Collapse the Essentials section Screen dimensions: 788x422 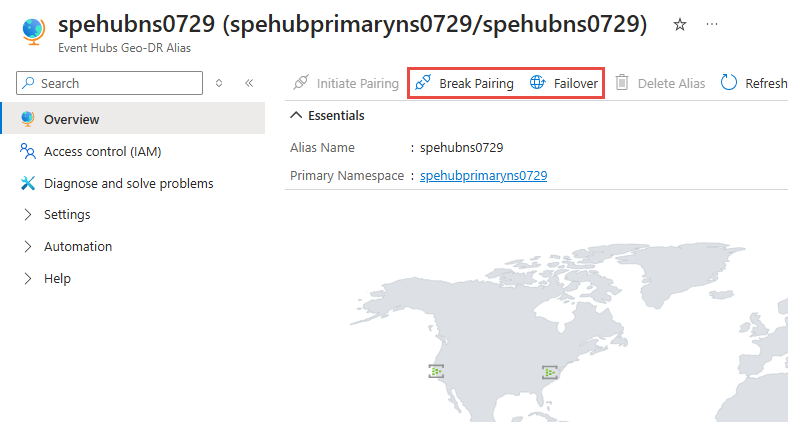(x=295, y=116)
